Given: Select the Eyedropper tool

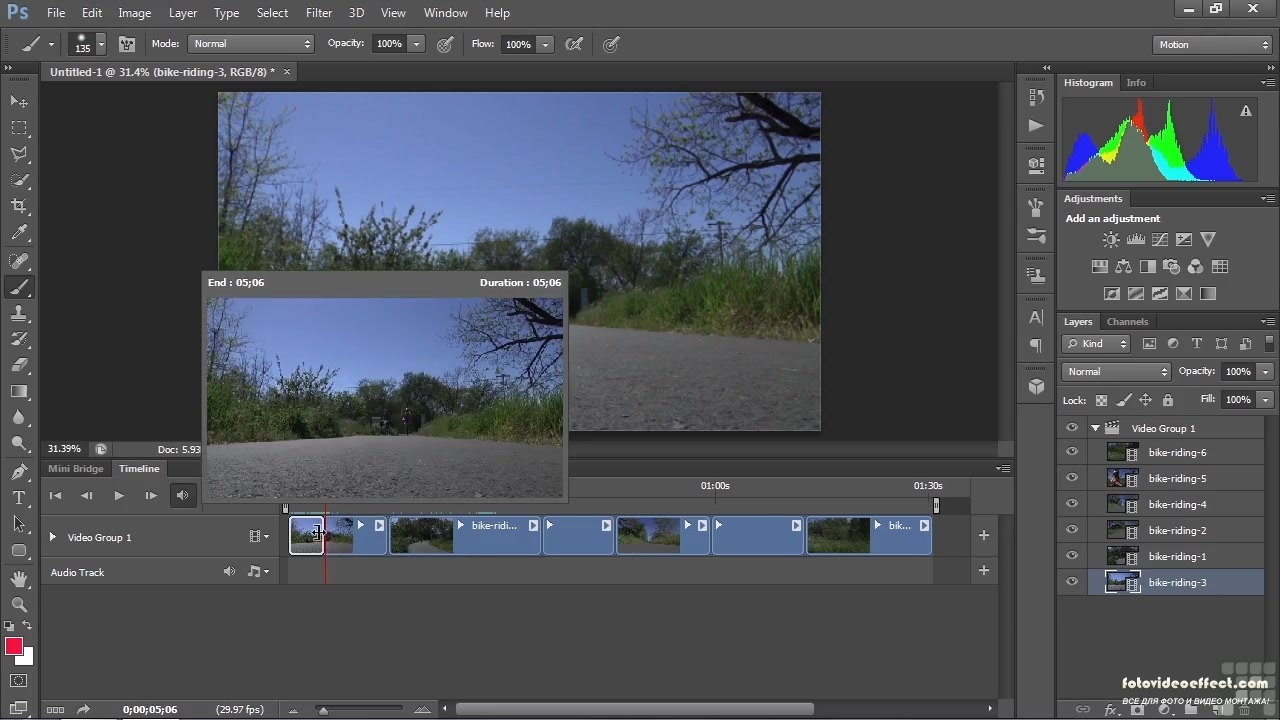Looking at the screenshot, I should (x=19, y=233).
